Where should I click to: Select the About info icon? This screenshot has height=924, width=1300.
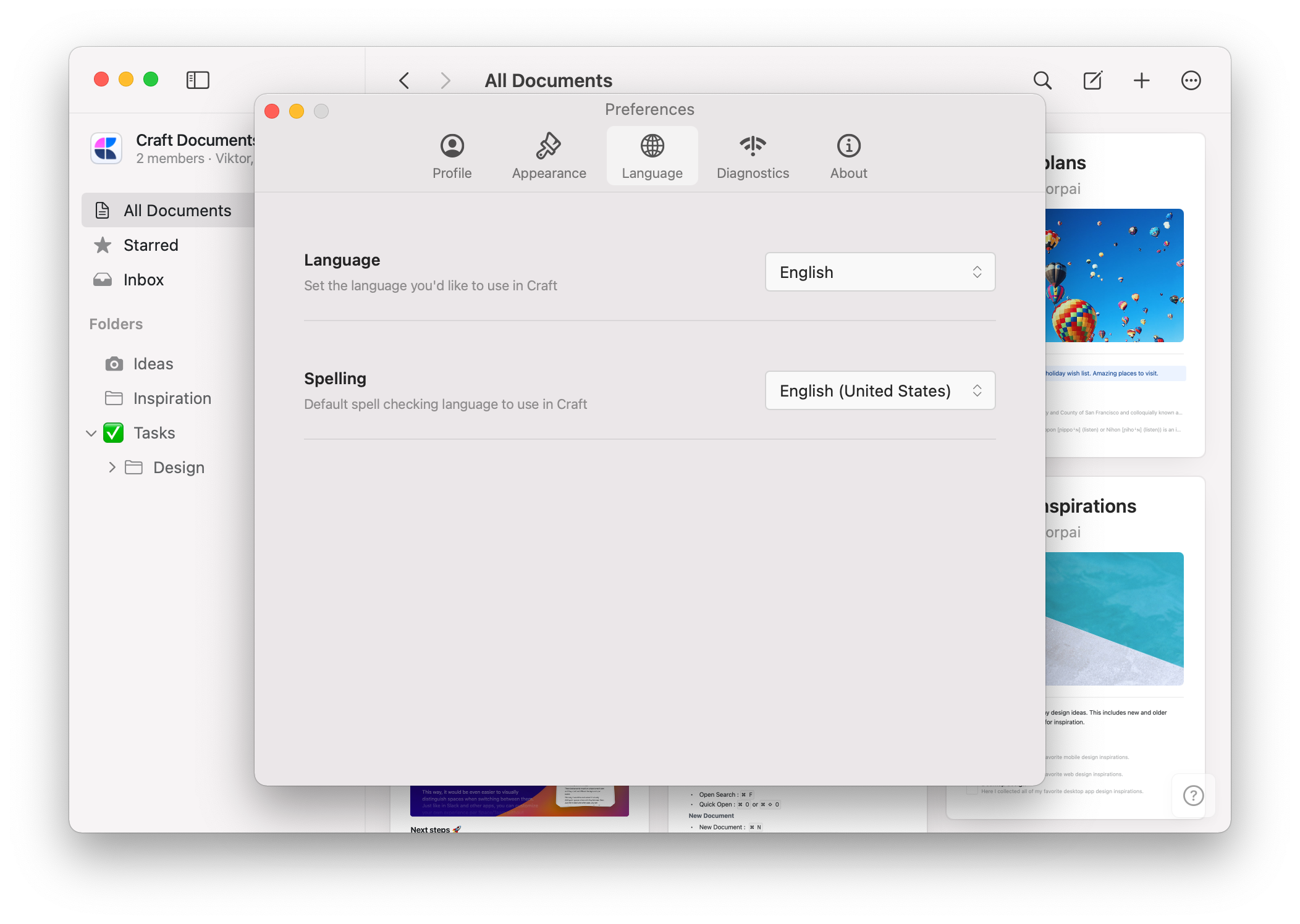point(848,155)
